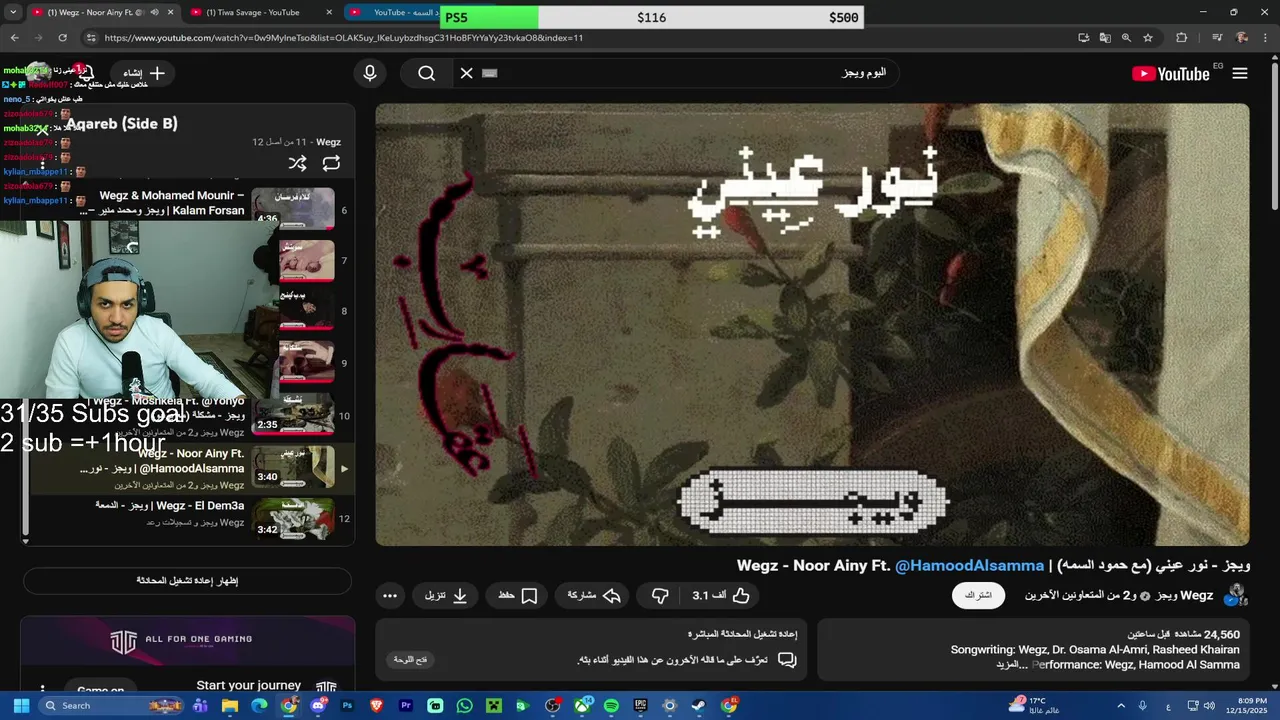
Task: Show hidden system tray icons
Action: (x=1121, y=706)
